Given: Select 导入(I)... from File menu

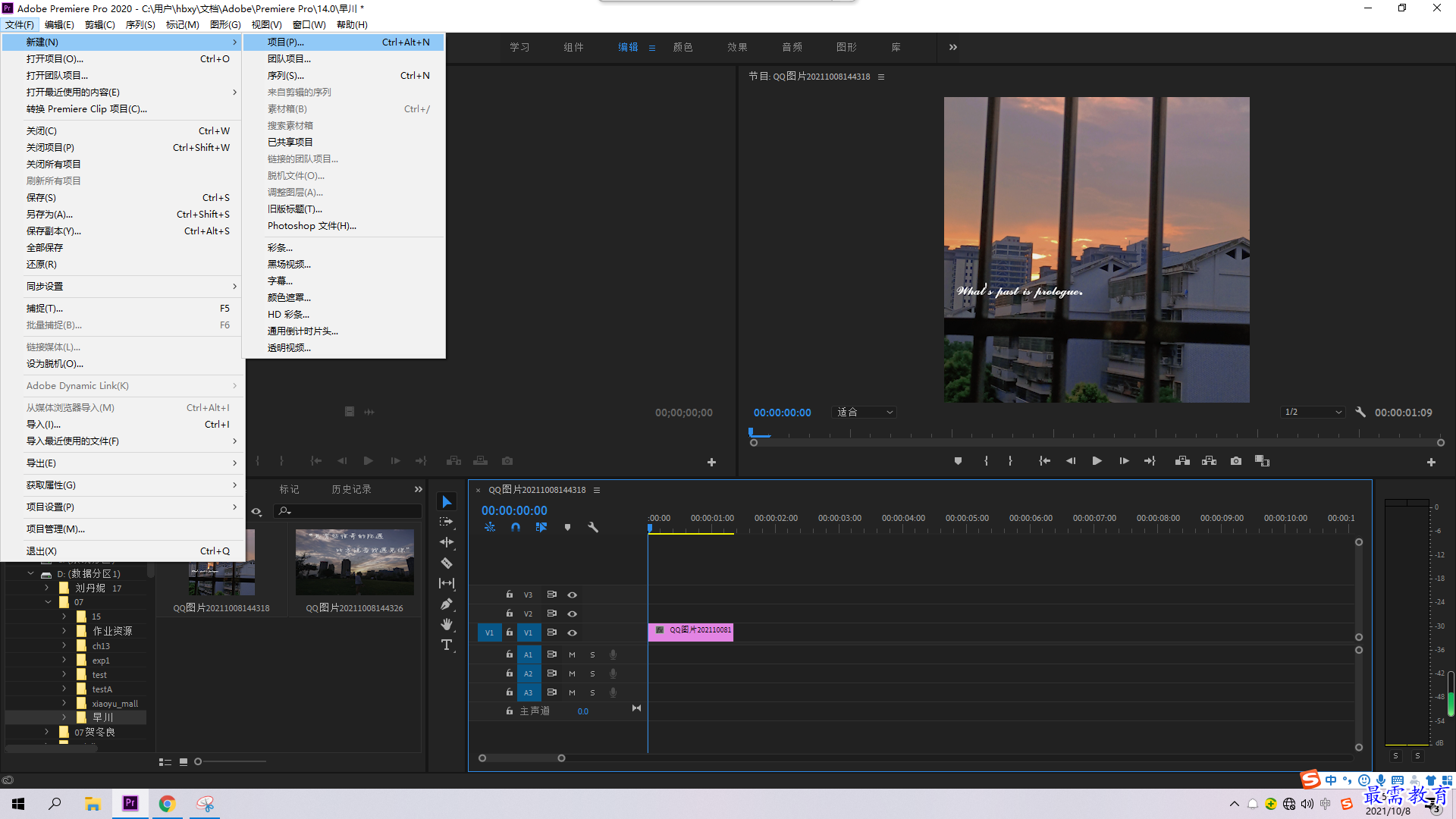Looking at the screenshot, I should pos(122,425).
